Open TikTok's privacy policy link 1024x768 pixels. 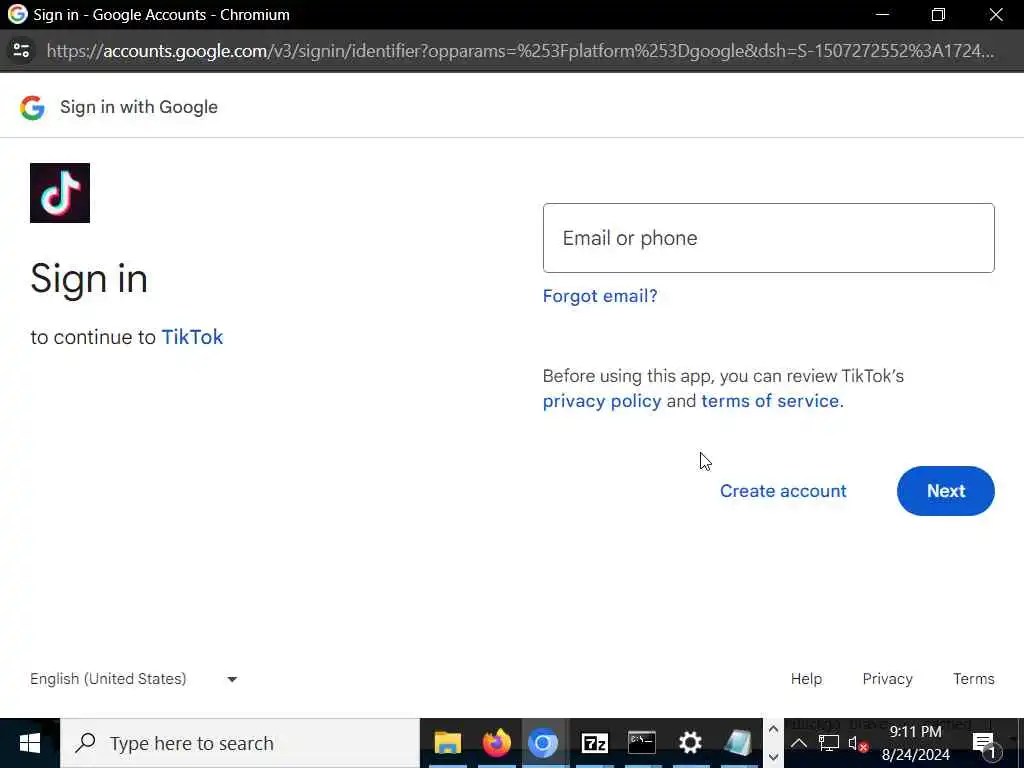click(x=601, y=401)
